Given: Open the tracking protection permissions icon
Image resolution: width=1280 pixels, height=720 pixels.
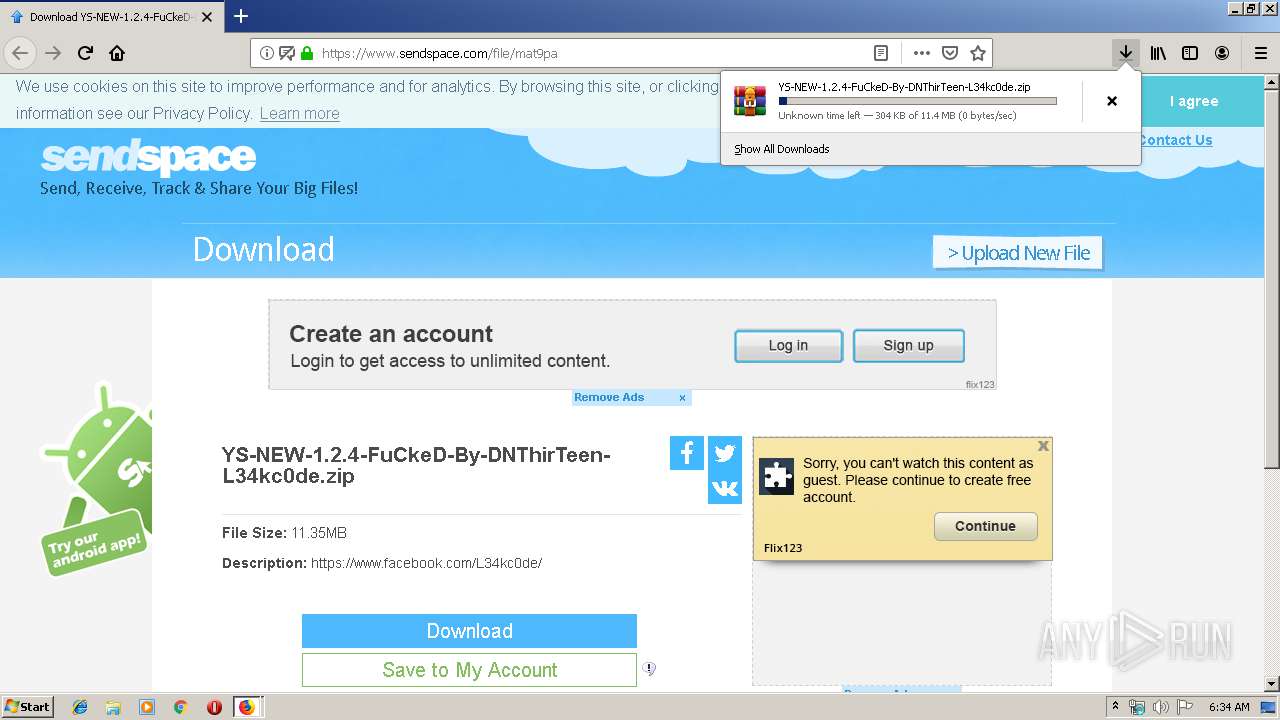Looking at the screenshot, I should pyautogui.click(x=287, y=53).
